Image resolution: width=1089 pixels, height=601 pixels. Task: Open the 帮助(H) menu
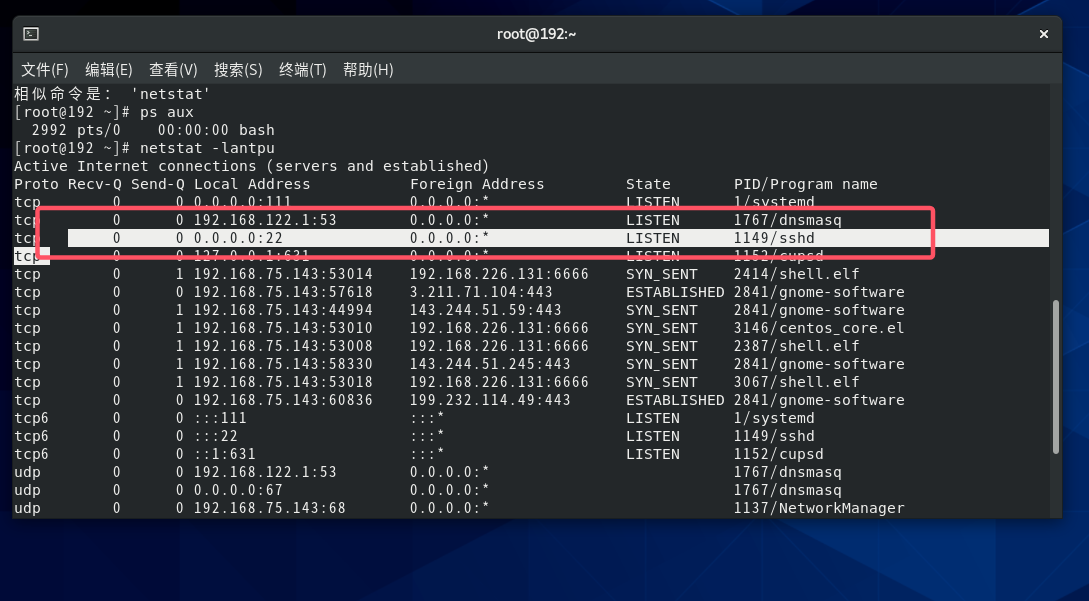pos(368,69)
